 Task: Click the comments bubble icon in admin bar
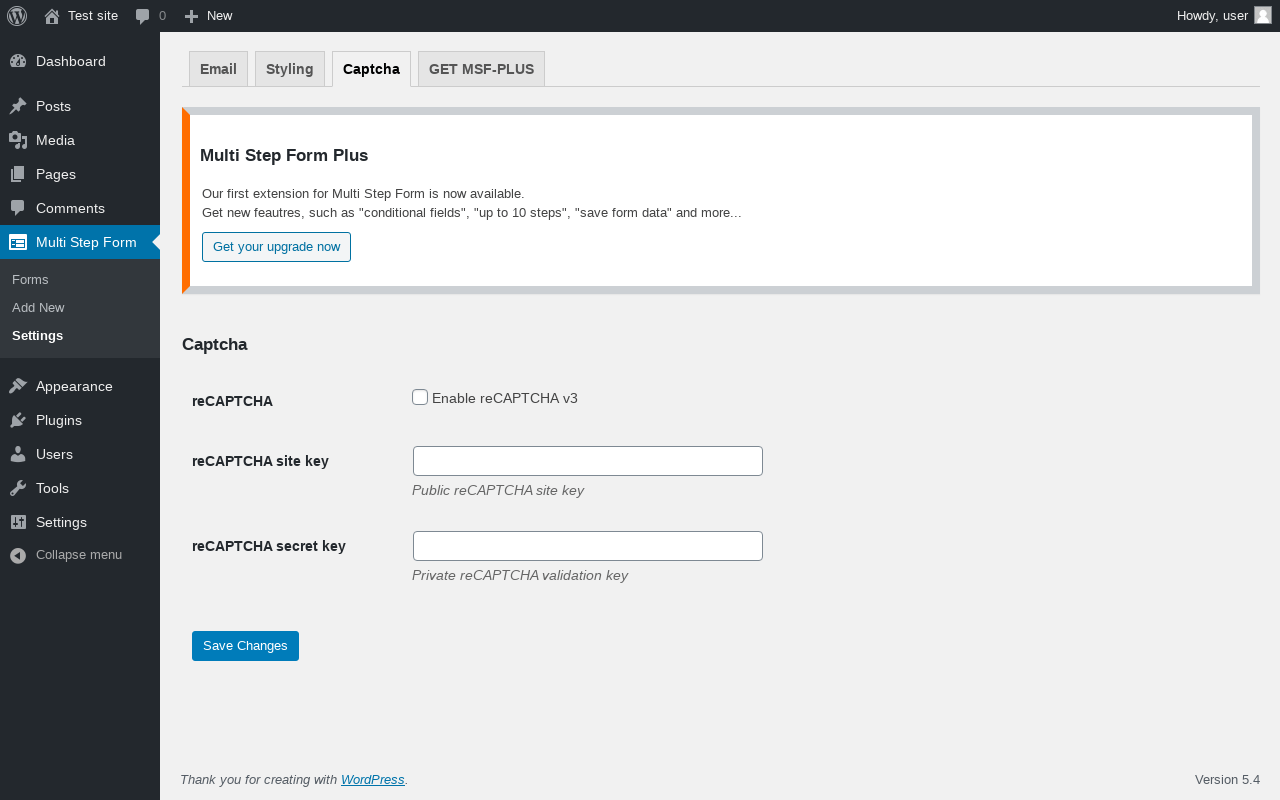click(143, 16)
